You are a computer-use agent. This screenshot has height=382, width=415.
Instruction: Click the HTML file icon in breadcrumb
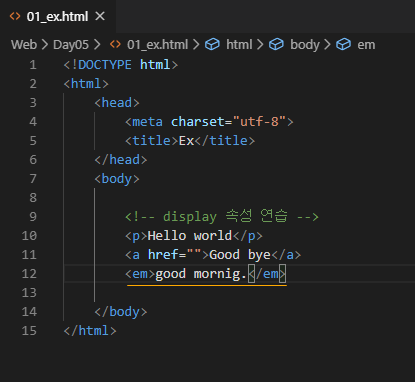coord(115,44)
